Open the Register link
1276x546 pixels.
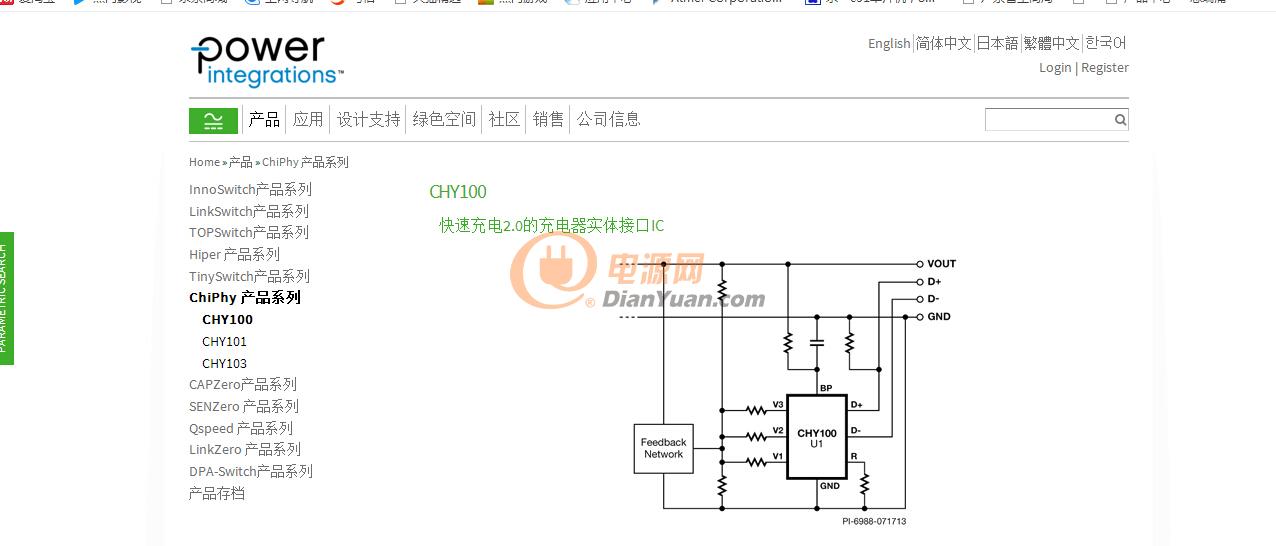click(1105, 68)
